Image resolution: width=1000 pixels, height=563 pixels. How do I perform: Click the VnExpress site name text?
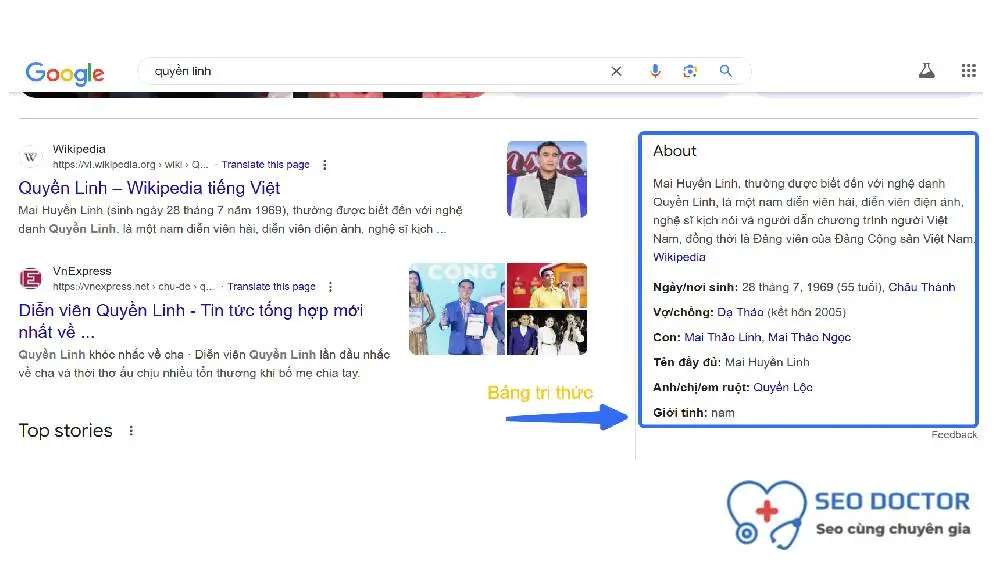coord(82,271)
